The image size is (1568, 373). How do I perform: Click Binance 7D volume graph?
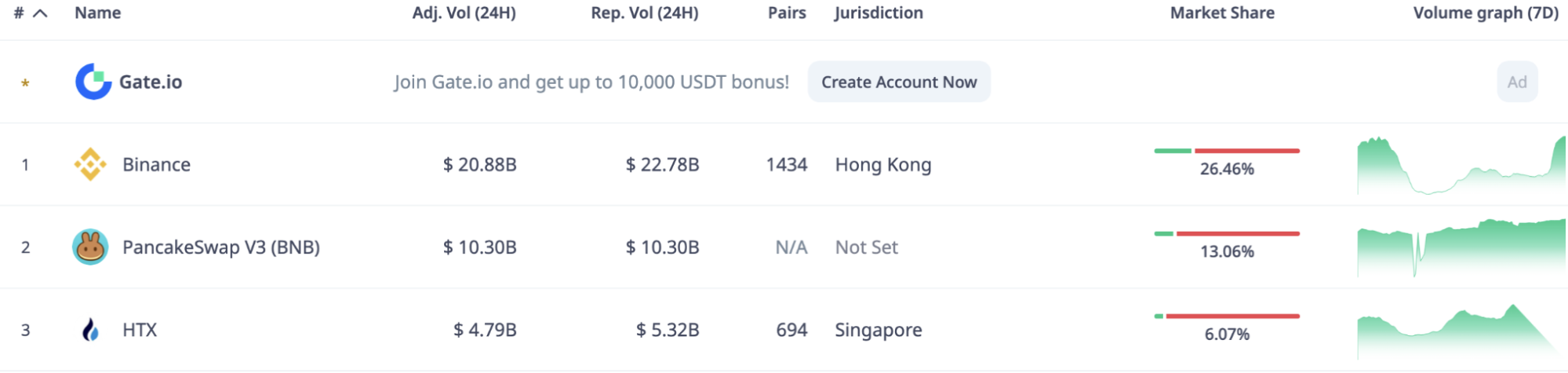point(1462,165)
